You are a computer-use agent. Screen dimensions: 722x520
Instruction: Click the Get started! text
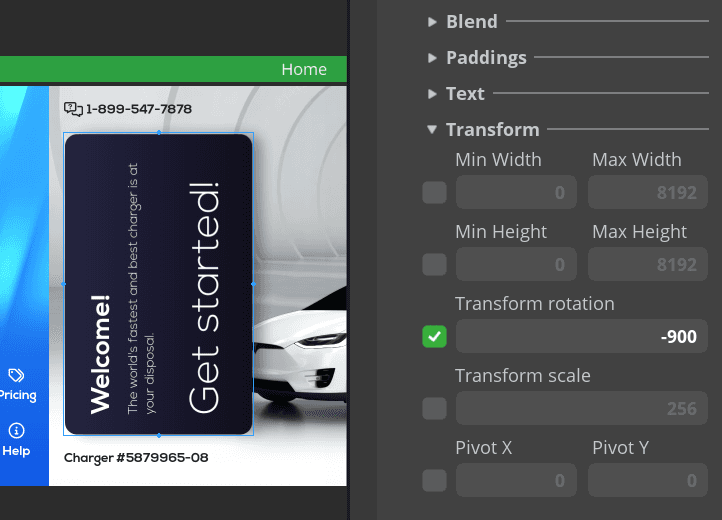tap(204, 298)
